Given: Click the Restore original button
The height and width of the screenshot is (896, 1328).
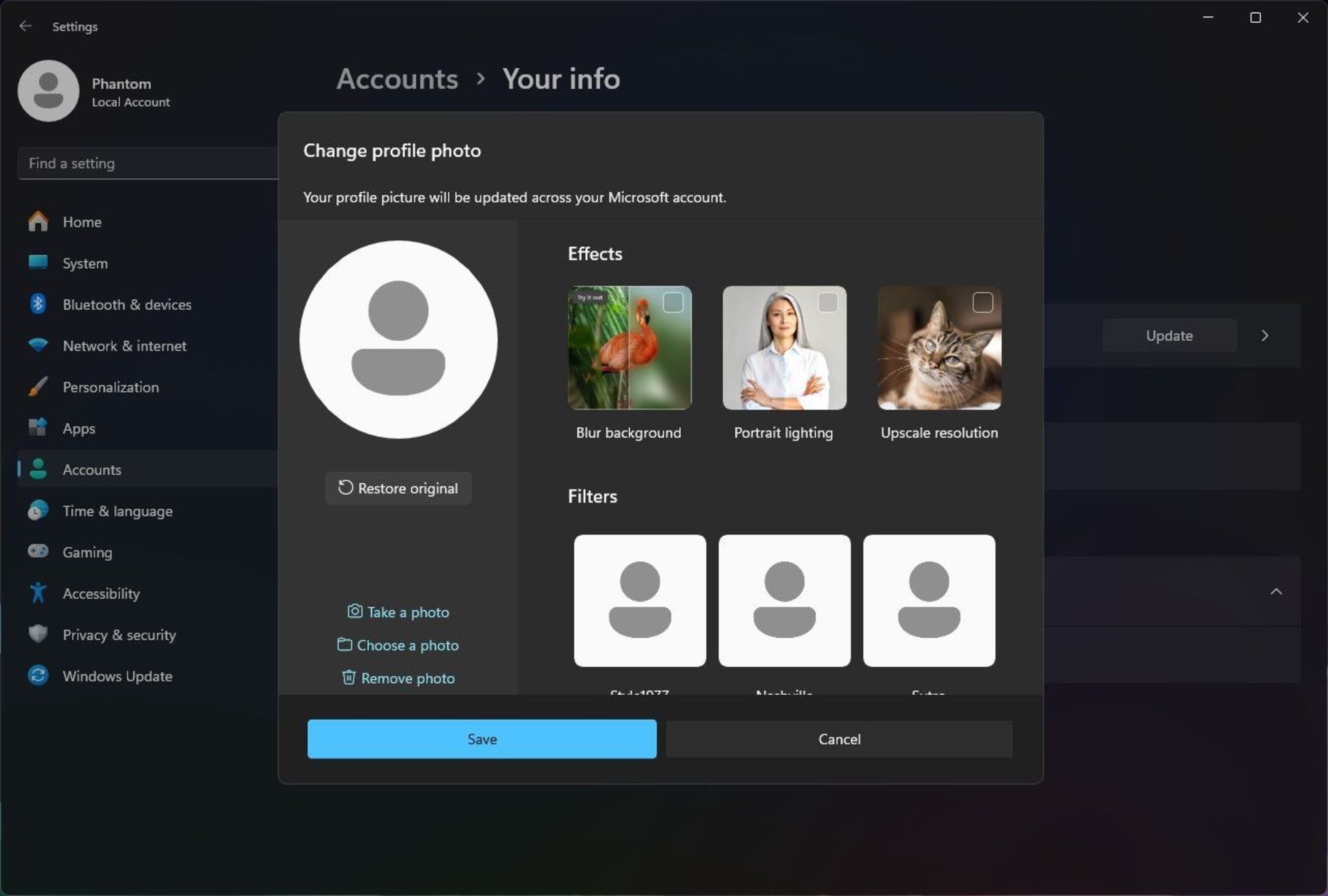Looking at the screenshot, I should pos(398,488).
